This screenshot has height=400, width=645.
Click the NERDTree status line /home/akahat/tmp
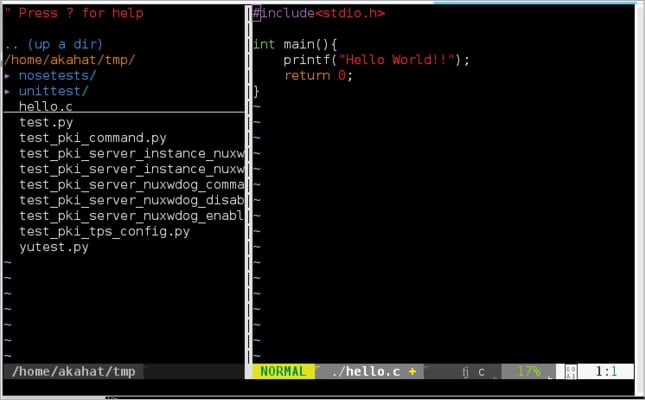74,372
